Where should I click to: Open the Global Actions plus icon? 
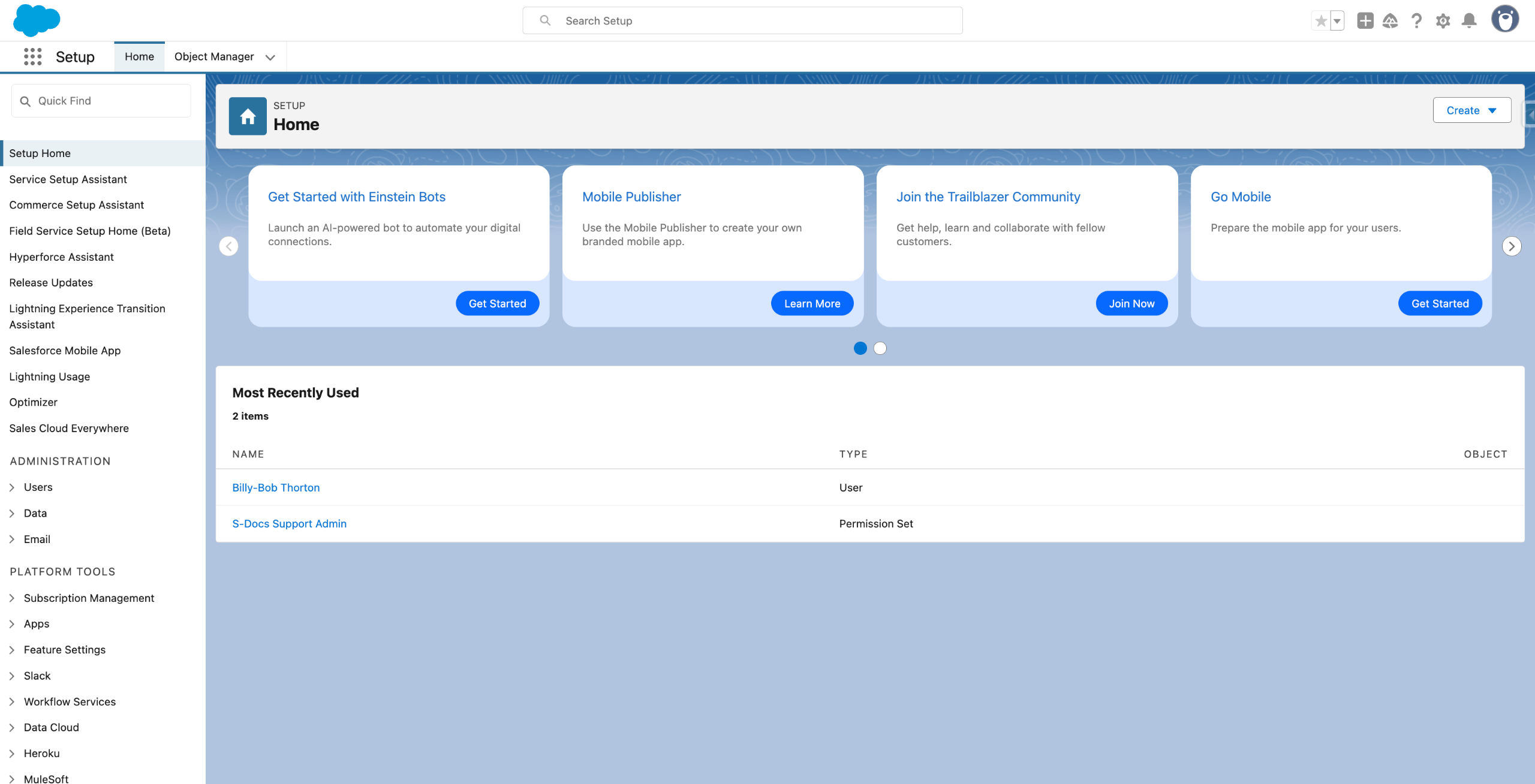1365,21
